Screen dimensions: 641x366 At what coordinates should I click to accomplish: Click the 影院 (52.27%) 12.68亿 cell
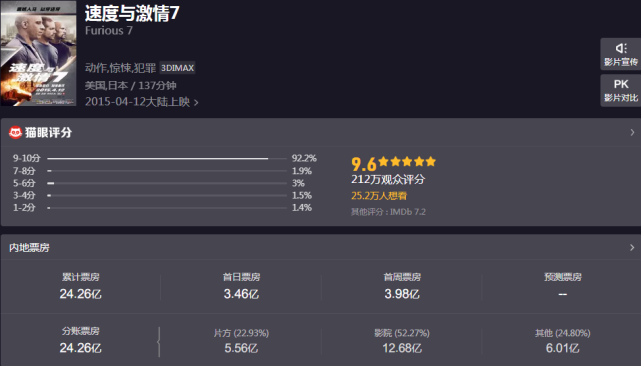pyautogui.click(x=402, y=341)
